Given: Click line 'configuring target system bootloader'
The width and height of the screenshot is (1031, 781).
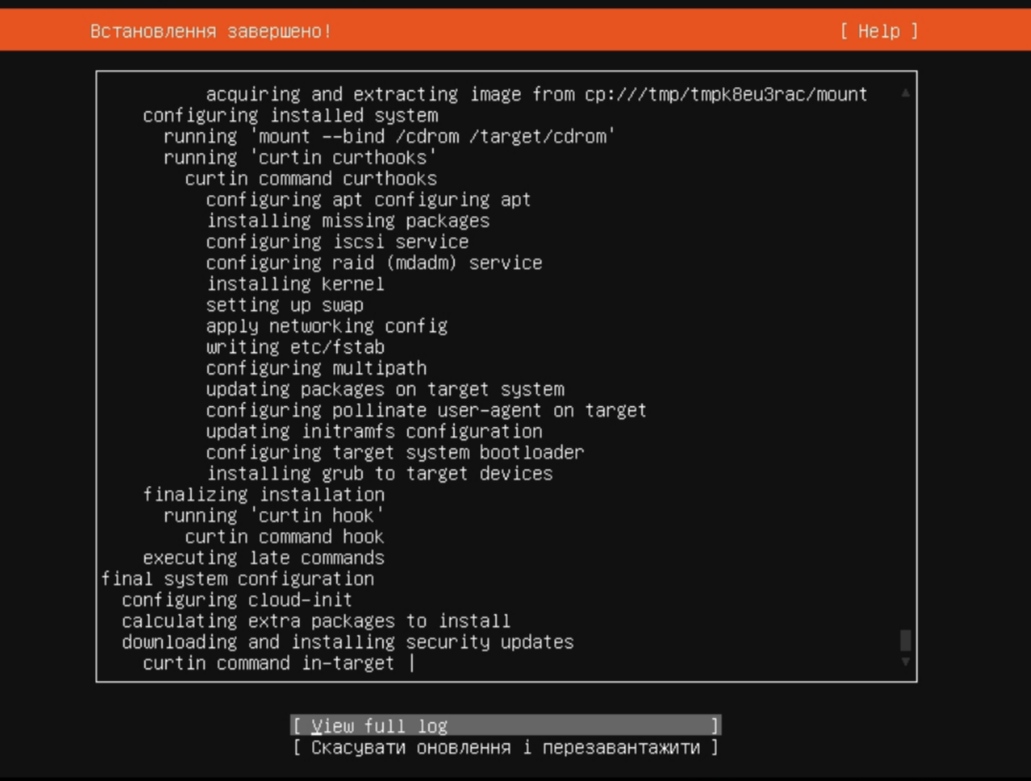Looking at the screenshot, I should (x=395, y=452).
